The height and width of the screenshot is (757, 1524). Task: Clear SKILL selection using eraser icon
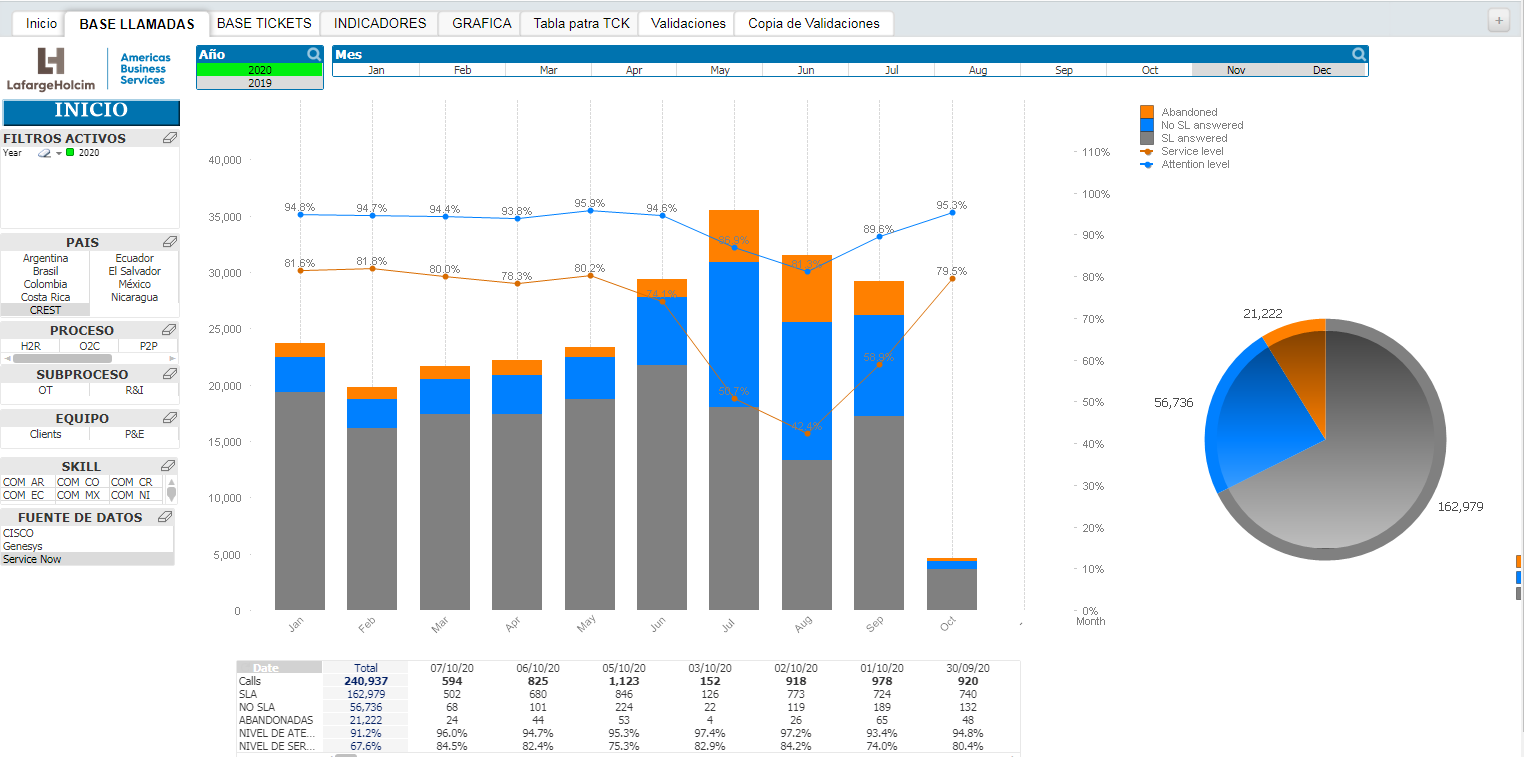(x=169, y=466)
